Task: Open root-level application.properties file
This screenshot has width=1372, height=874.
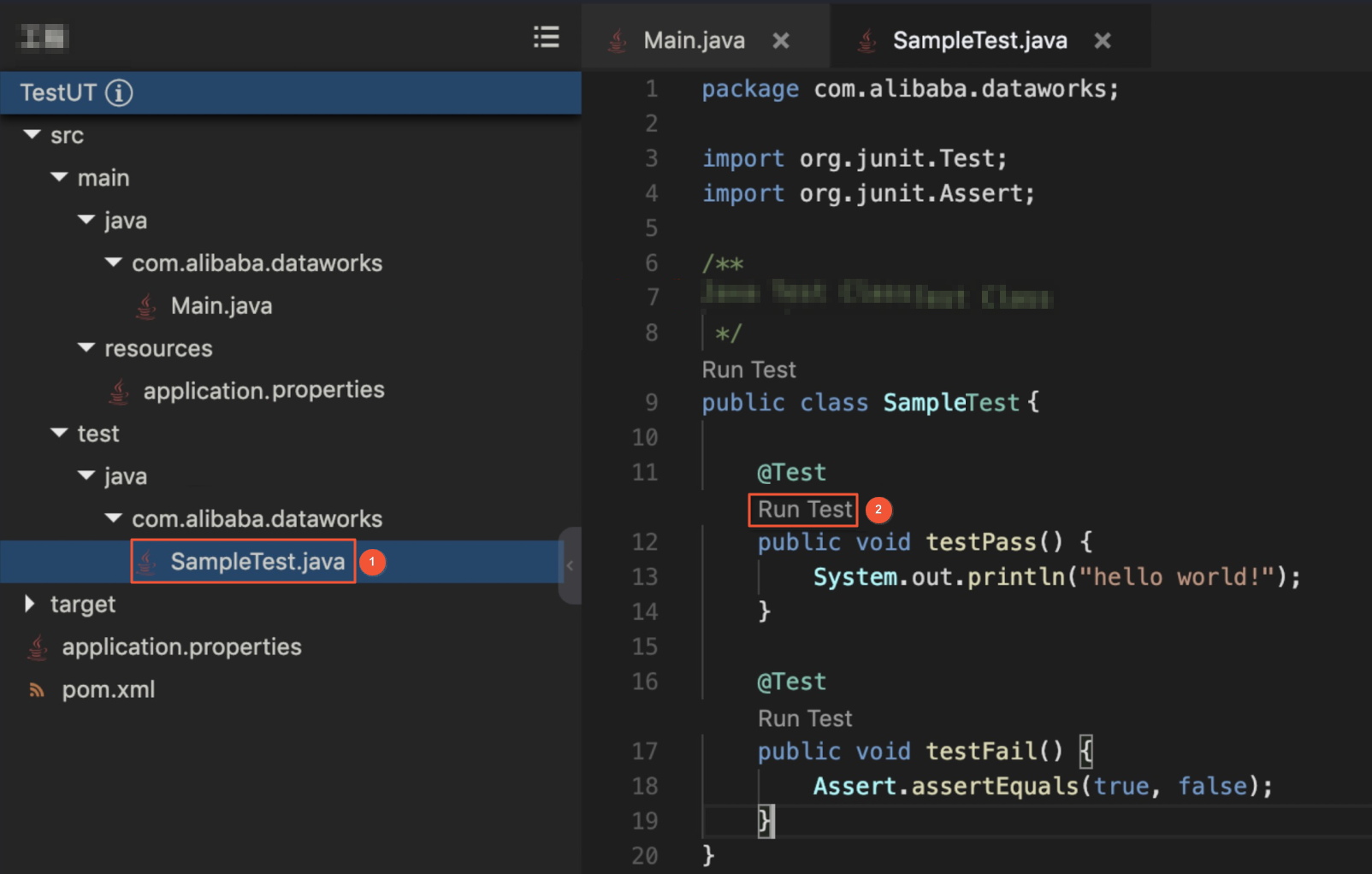Action: click(181, 647)
